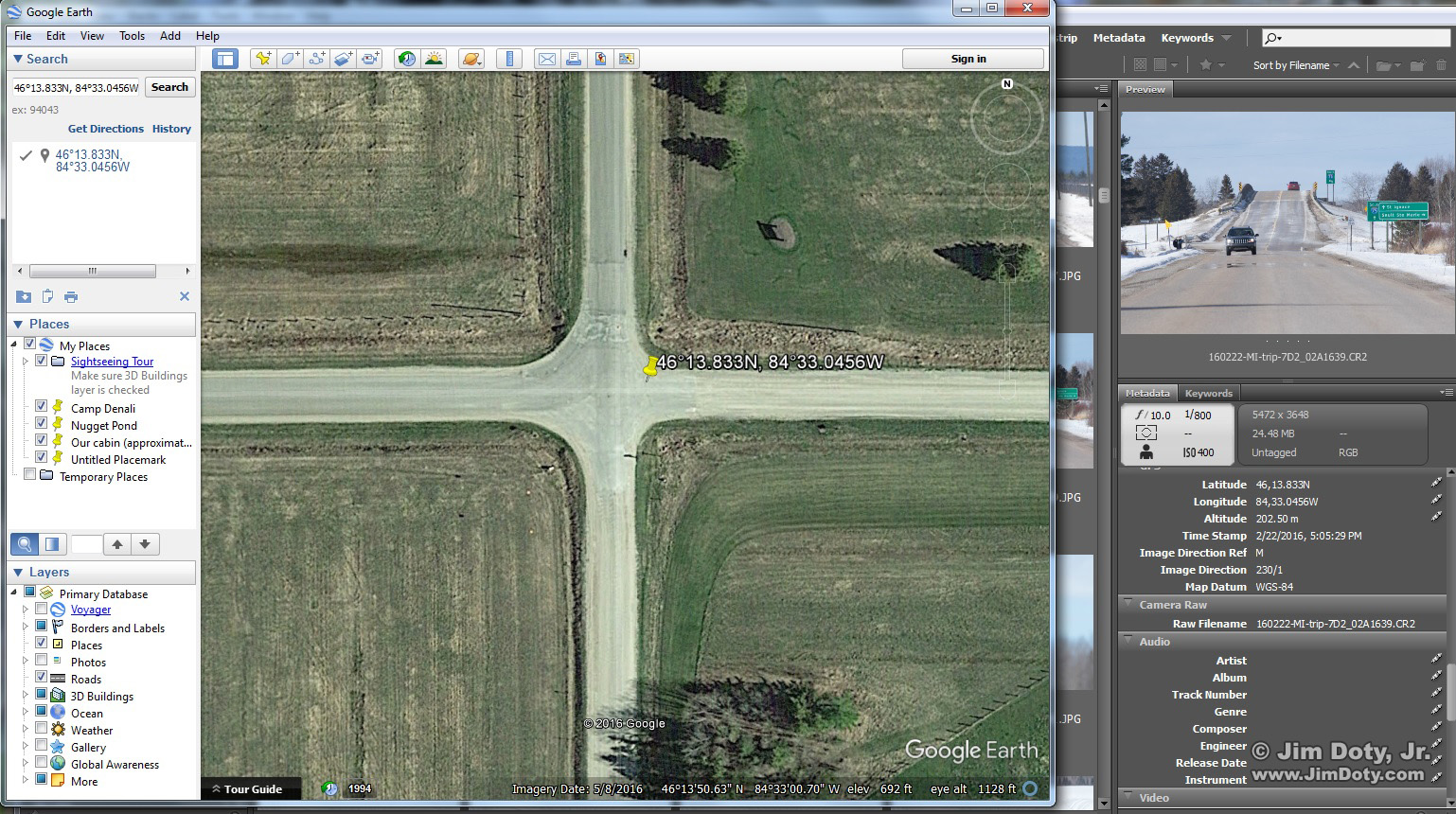Open star rating filter dropdown
The width and height of the screenshot is (1456, 814).
pyautogui.click(x=1211, y=65)
